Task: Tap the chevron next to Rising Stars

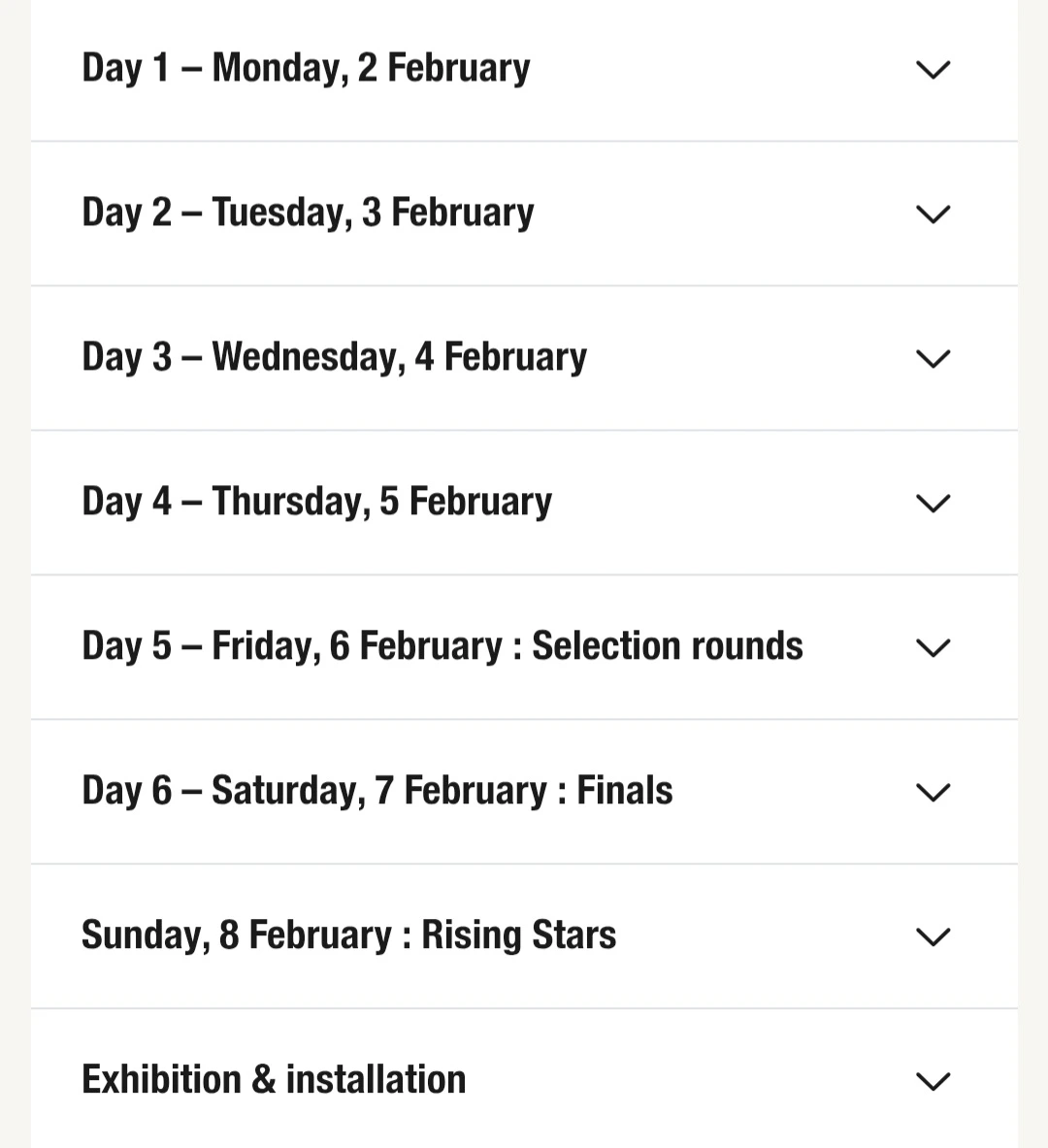Action: 933,937
